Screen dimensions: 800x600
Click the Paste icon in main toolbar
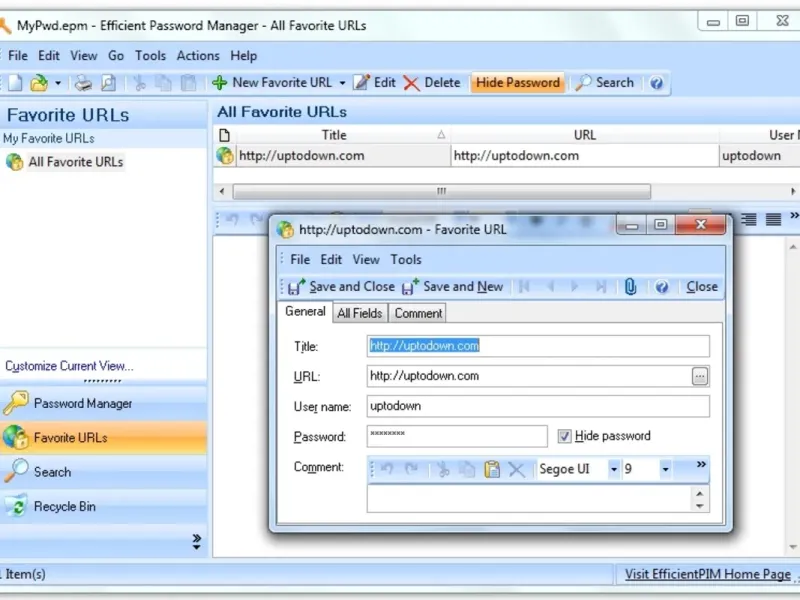pos(188,83)
